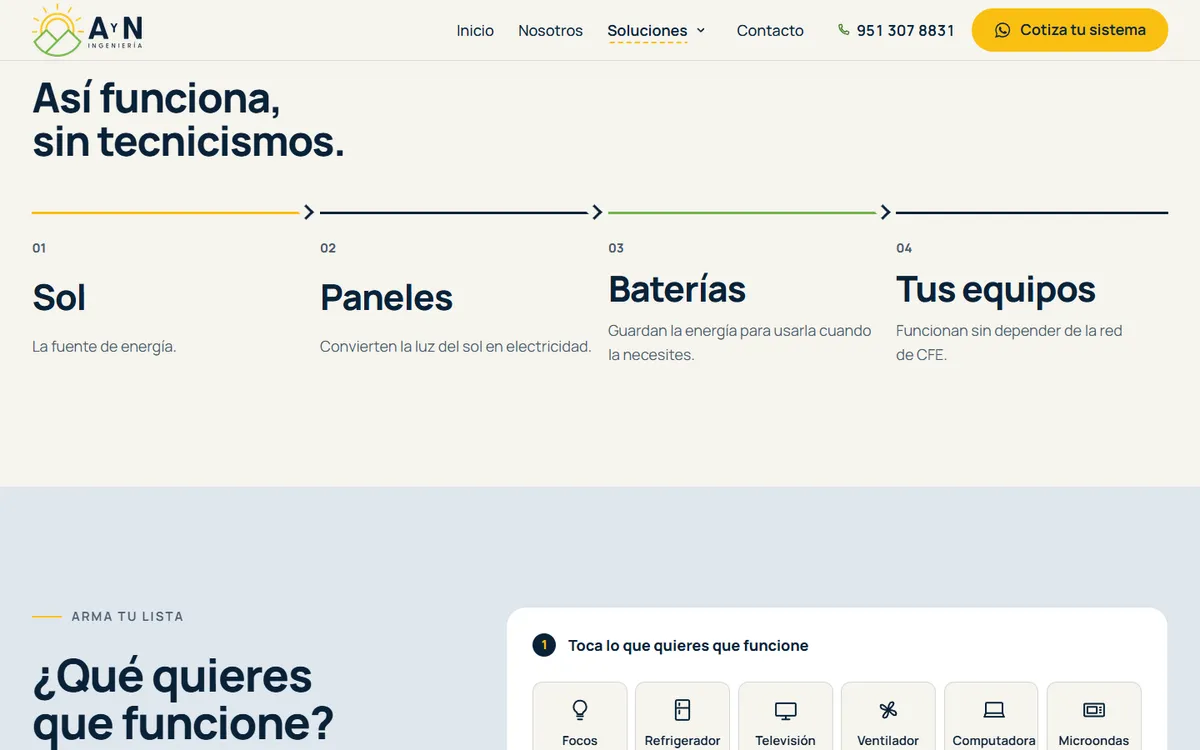Navigate to Contacto
1200x750 pixels.
point(770,30)
